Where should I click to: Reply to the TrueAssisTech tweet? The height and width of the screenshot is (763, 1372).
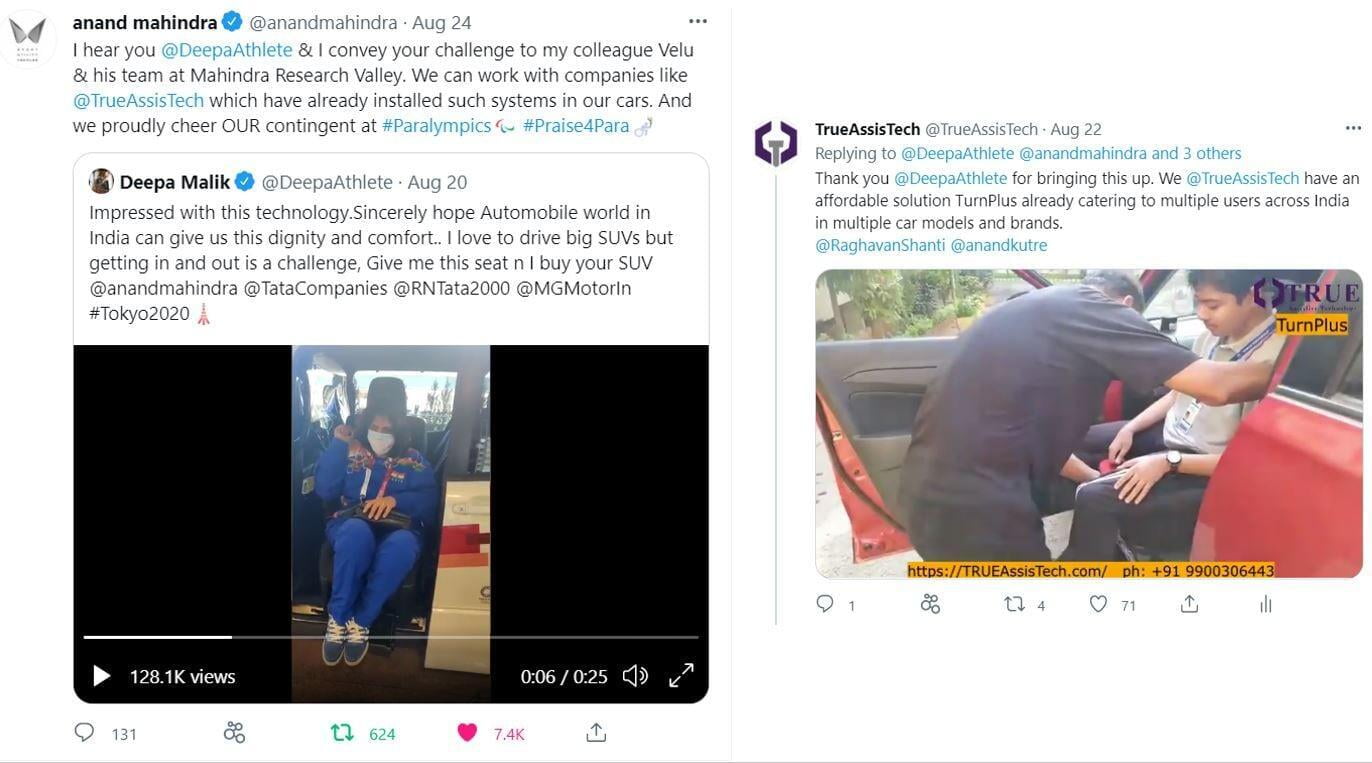[825, 604]
